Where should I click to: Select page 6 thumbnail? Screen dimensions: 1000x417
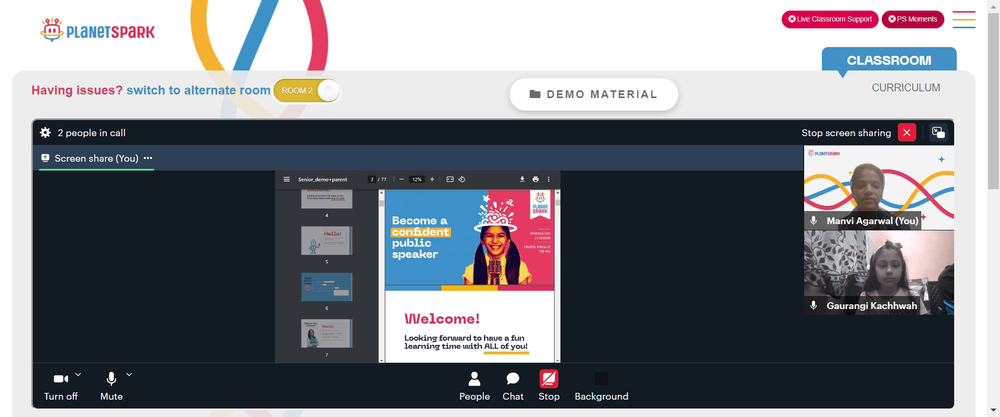pos(327,288)
